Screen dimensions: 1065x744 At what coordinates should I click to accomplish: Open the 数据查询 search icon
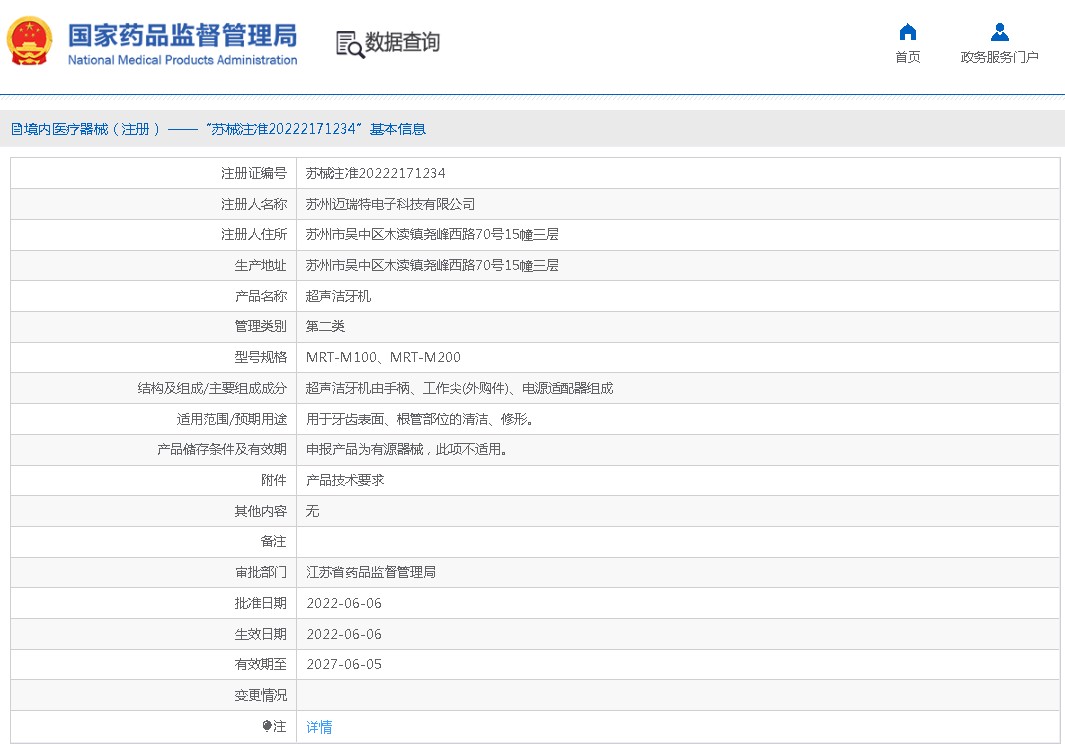(350, 43)
